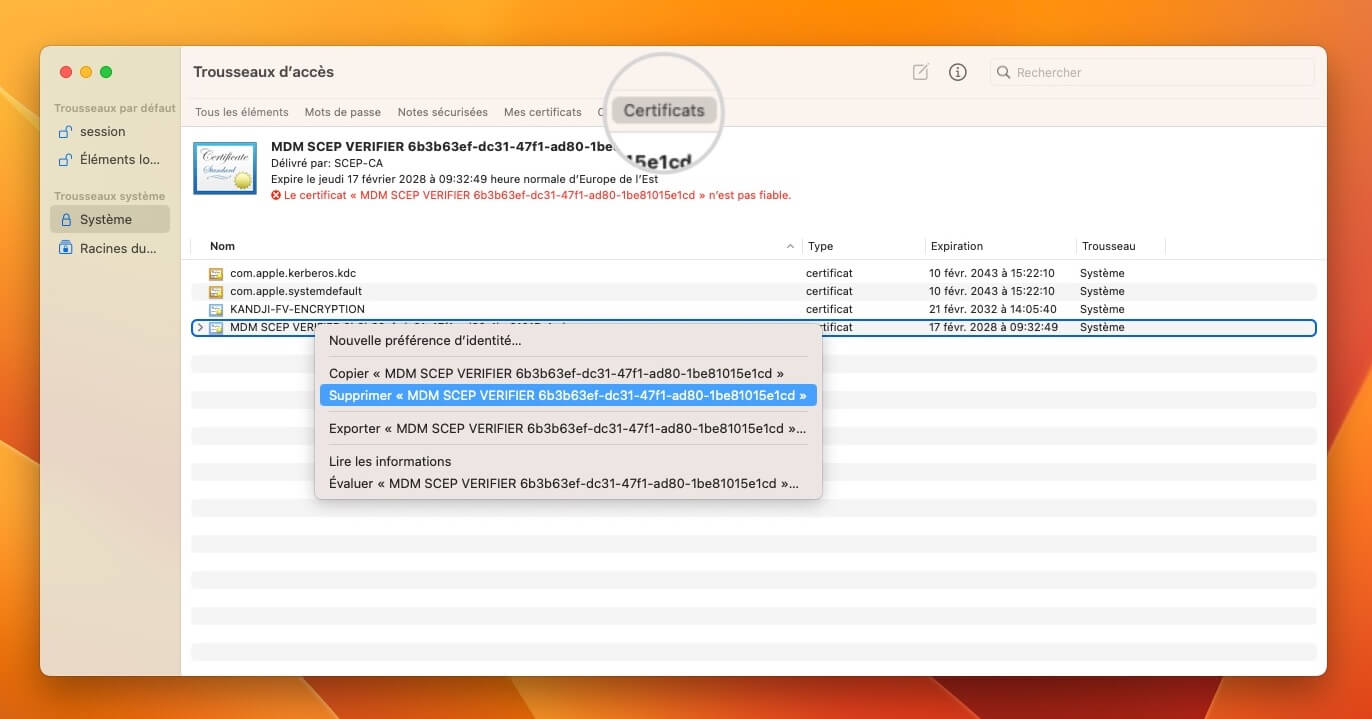
Task: Click the green zoom window button
Action: click(x=106, y=72)
